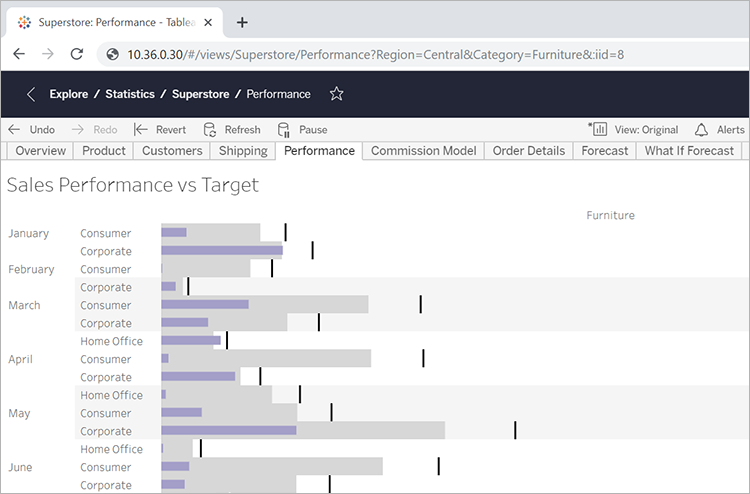
Task: Open a new browser tab with plus
Action: tap(242, 22)
